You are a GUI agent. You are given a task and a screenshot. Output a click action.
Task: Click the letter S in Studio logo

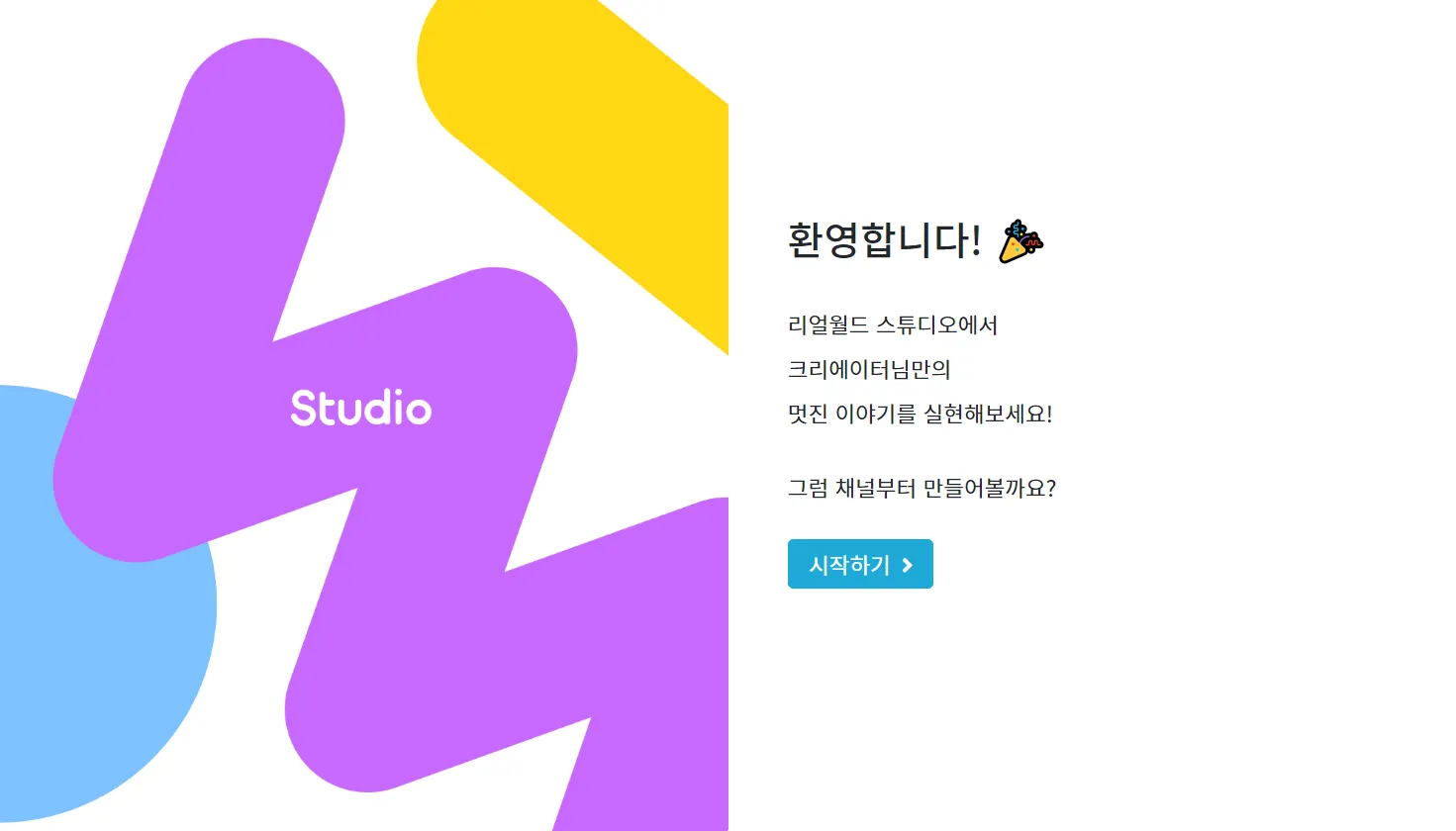pyautogui.click(x=305, y=409)
